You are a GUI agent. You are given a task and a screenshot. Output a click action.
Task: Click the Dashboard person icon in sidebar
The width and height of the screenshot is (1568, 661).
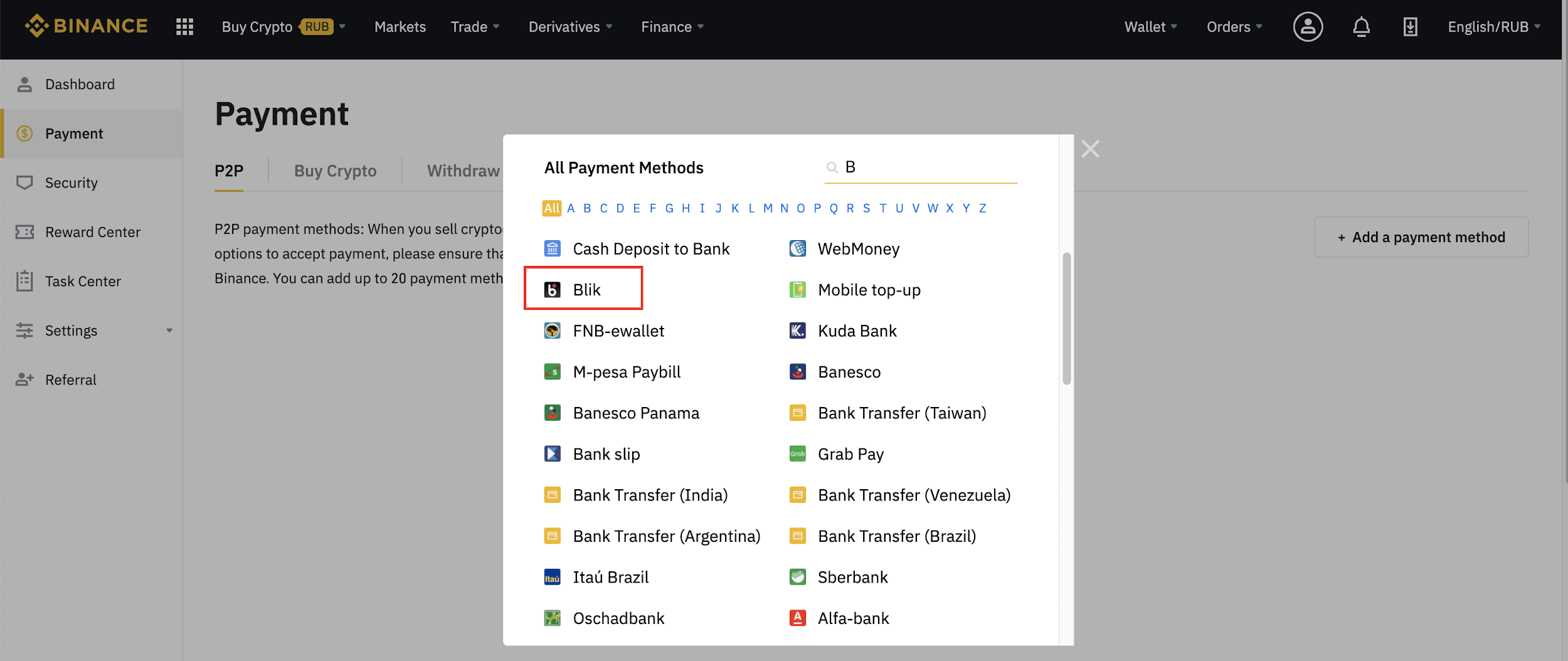click(x=24, y=84)
